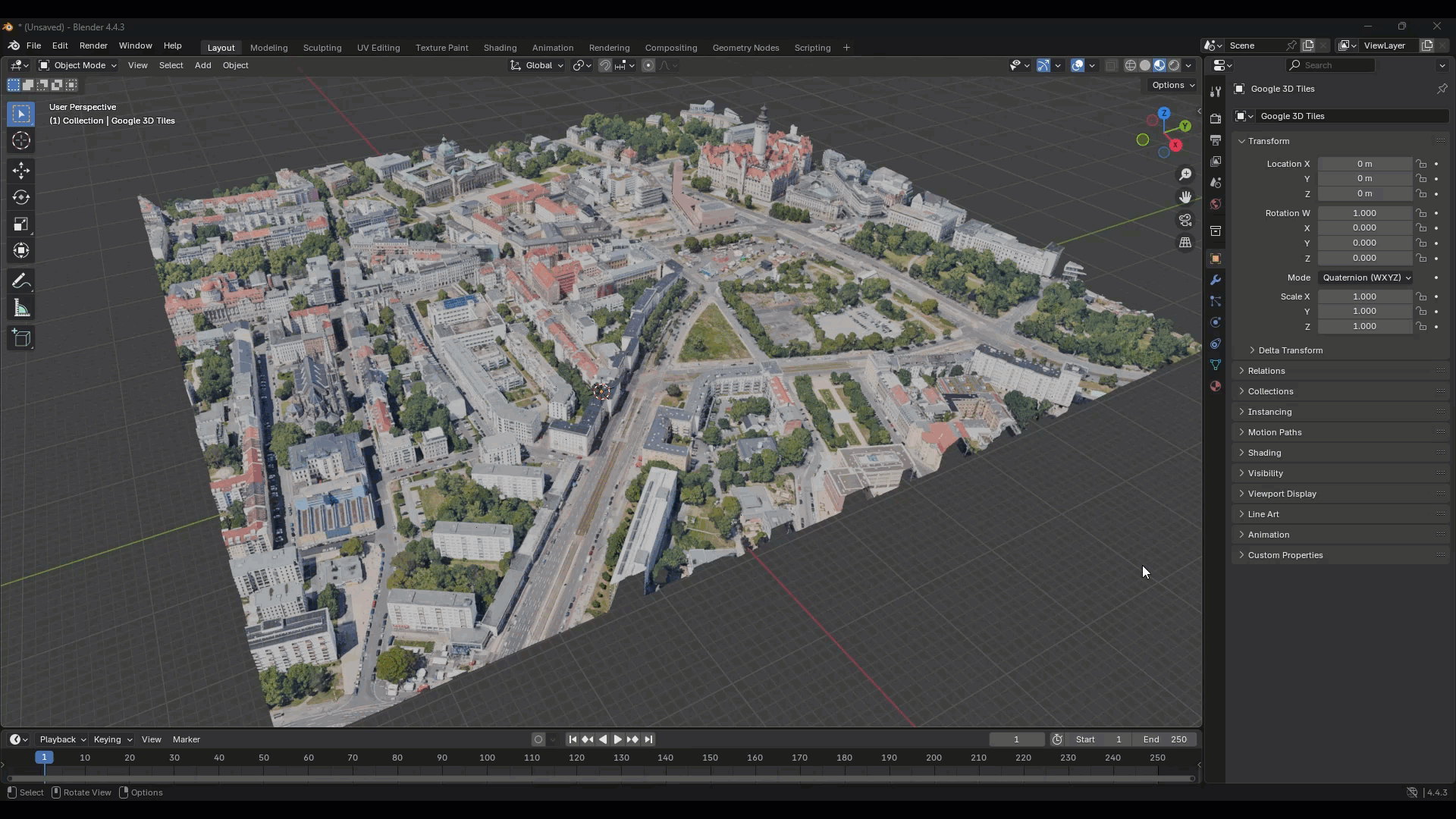Viewport: 1456px width, 819px height.
Task: Open the Render menu
Action: pyautogui.click(x=93, y=45)
